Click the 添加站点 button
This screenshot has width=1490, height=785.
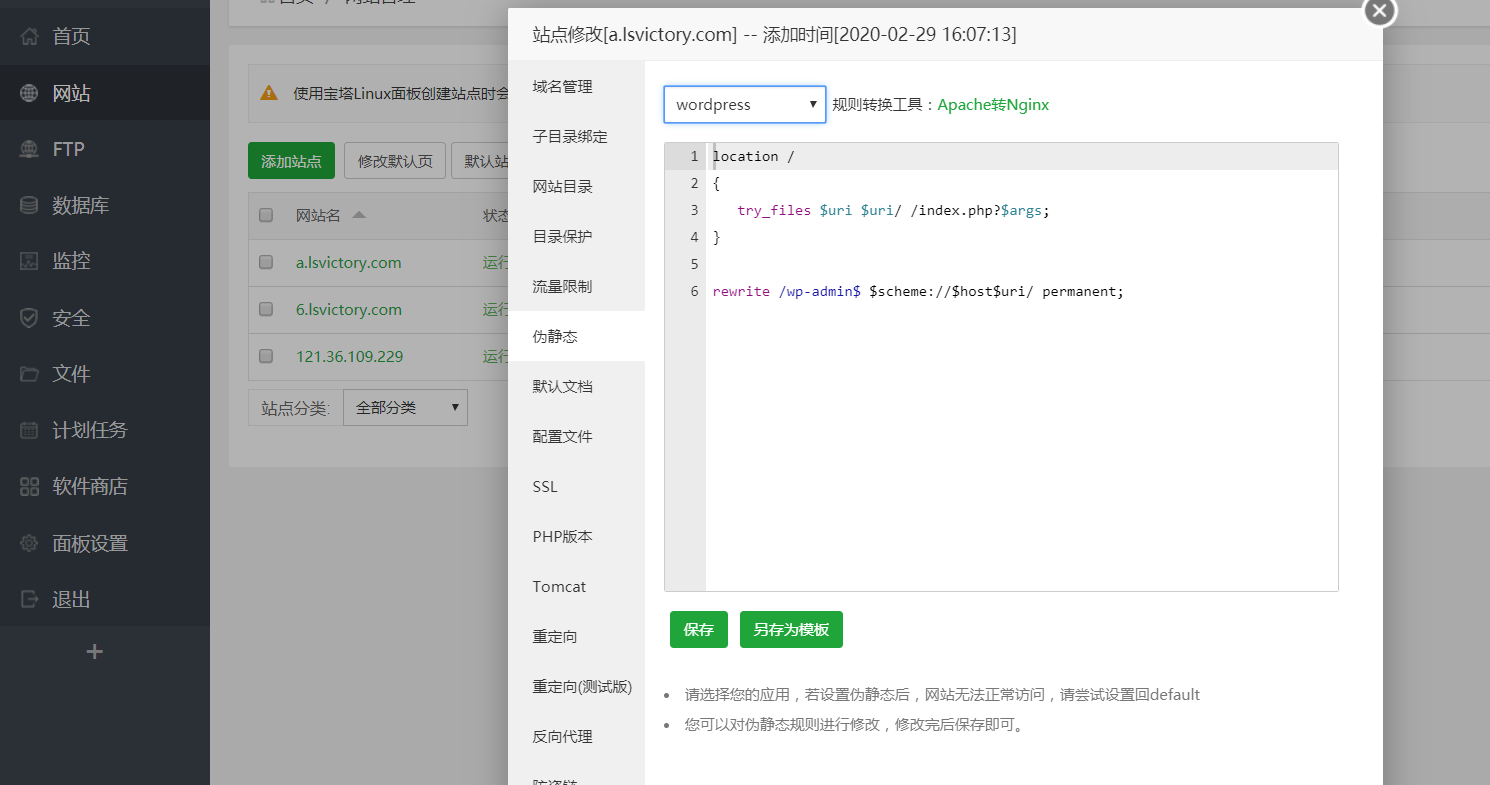click(291, 161)
